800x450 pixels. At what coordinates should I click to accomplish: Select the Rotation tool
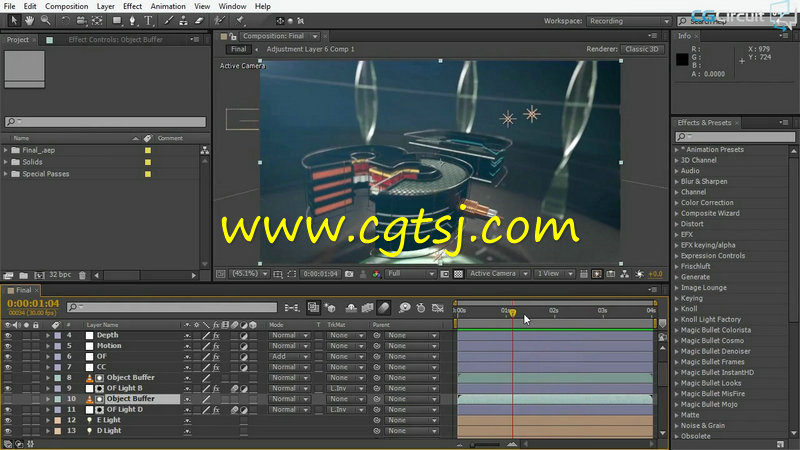(65, 21)
